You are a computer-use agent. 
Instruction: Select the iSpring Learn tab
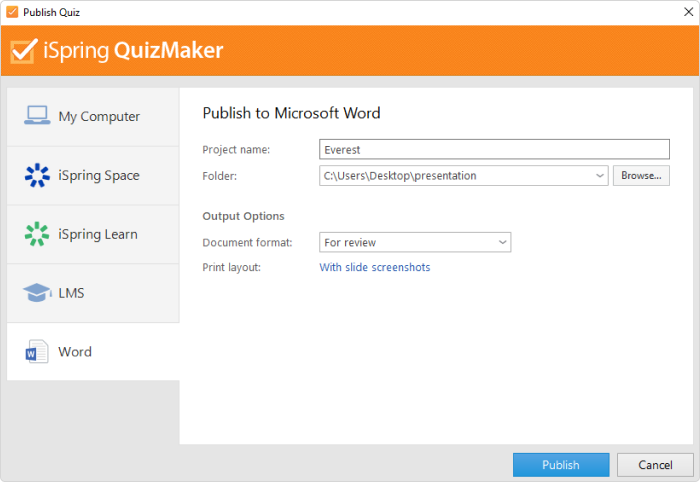coord(93,234)
